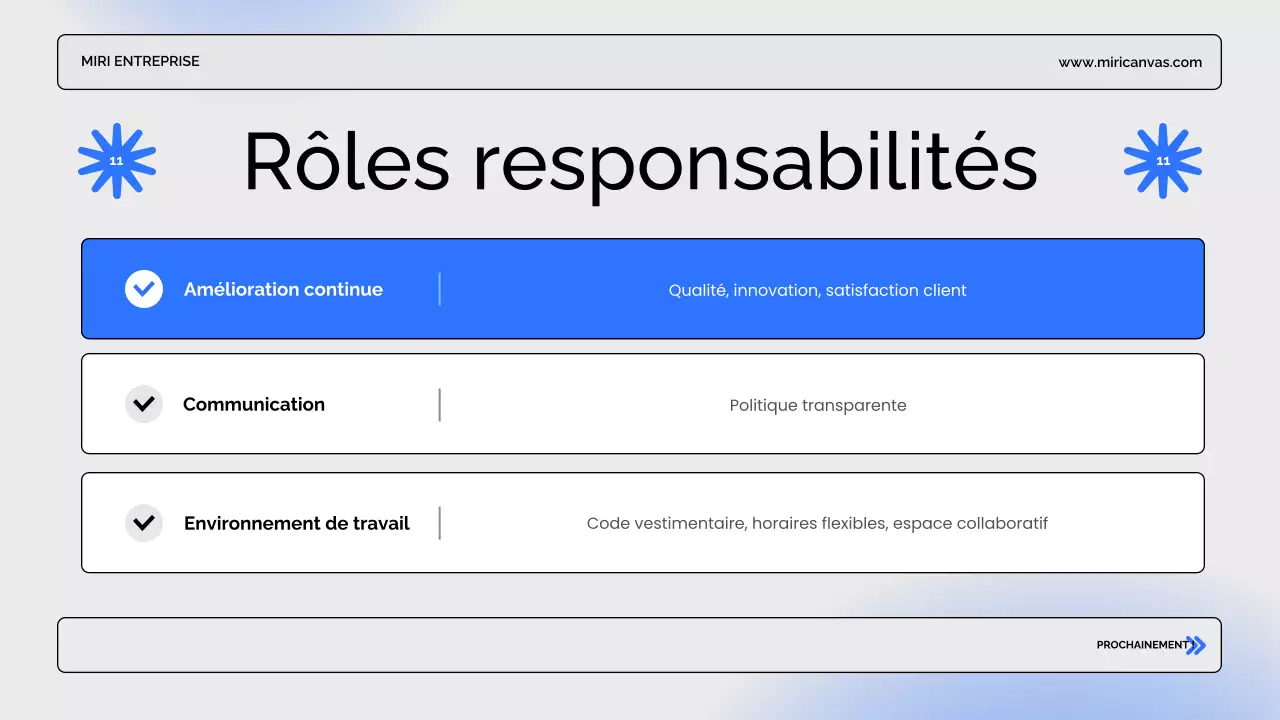Click the double chevron next to PROCHAINEMENT
This screenshot has width=1280, height=720.
pos(1196,645)
